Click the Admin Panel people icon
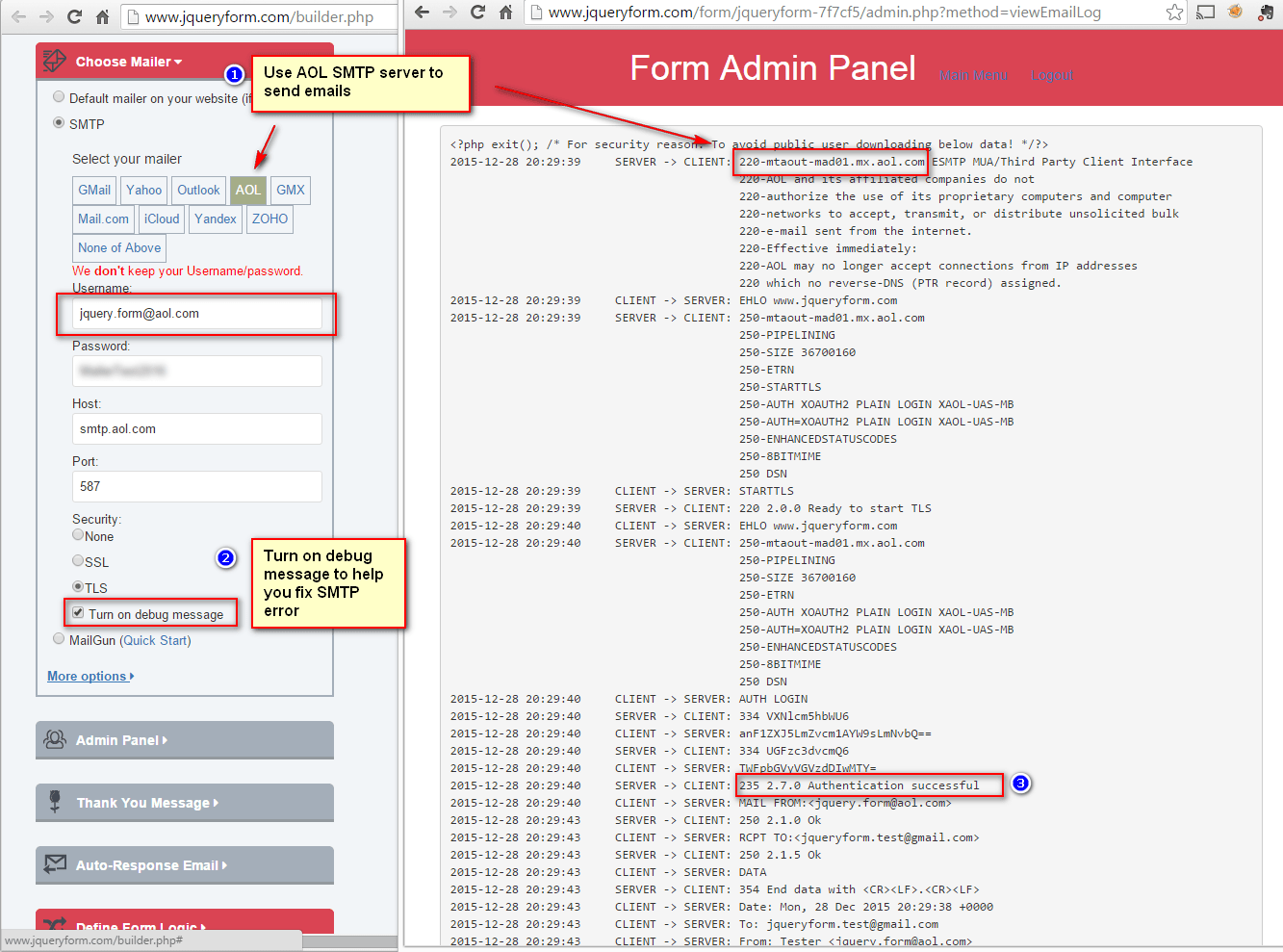This screenshot has height=952, width=1283. (56, 739)
